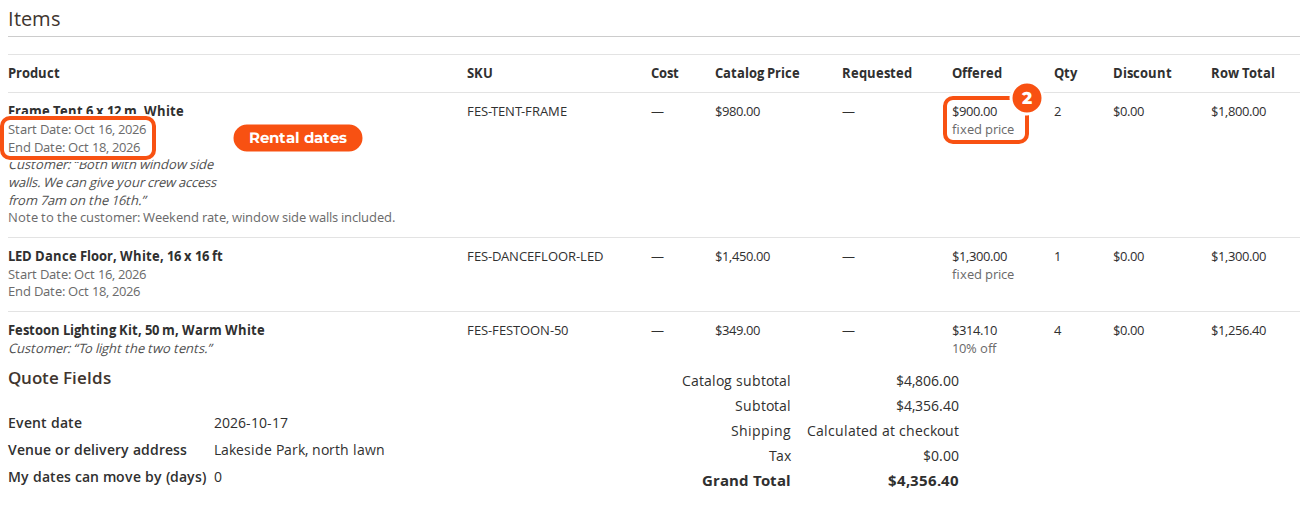Click SKU FES-TENT-FRAME
This screenshot has width=1310, height=510.
(517, 111)
